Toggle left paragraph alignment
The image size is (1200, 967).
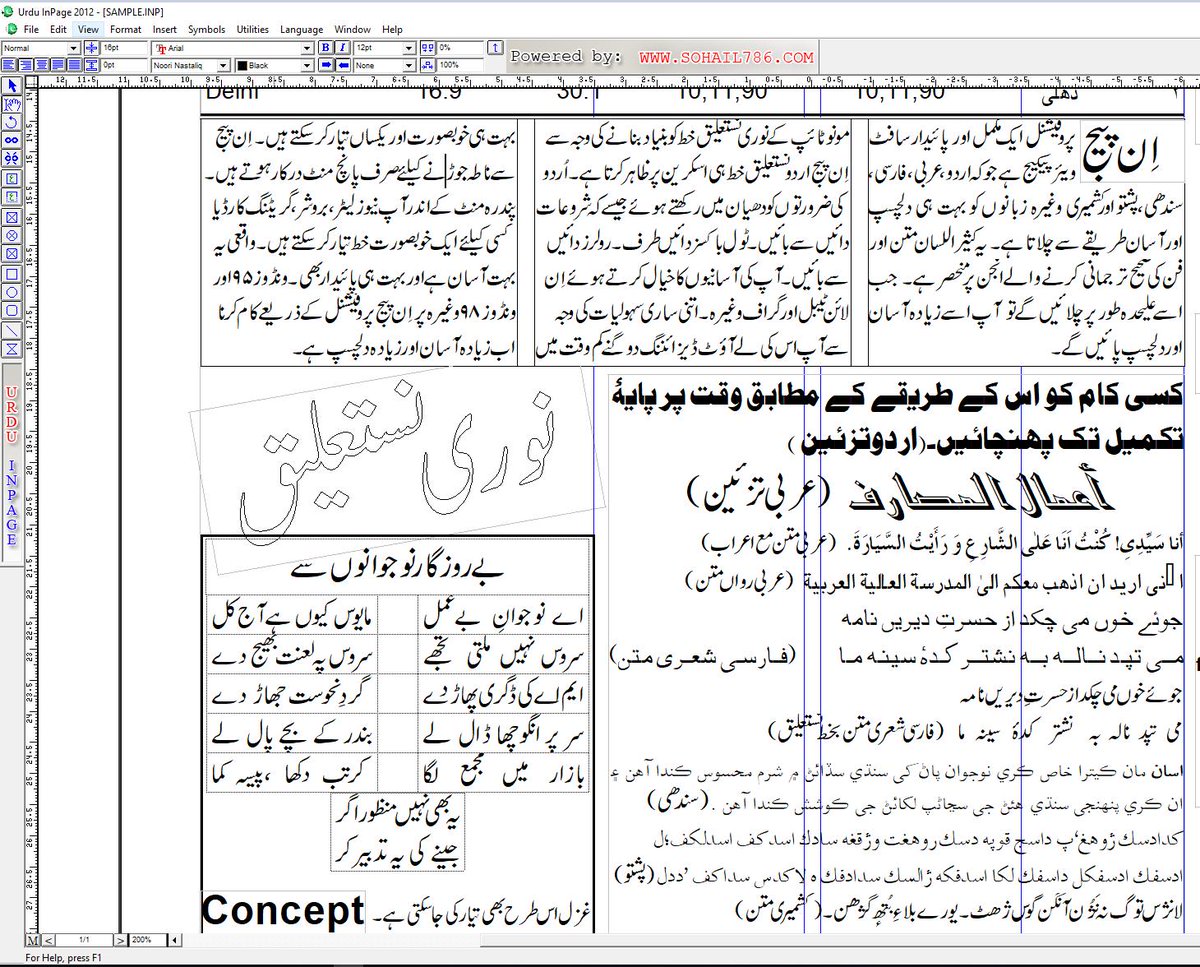[x=9, y=65]
